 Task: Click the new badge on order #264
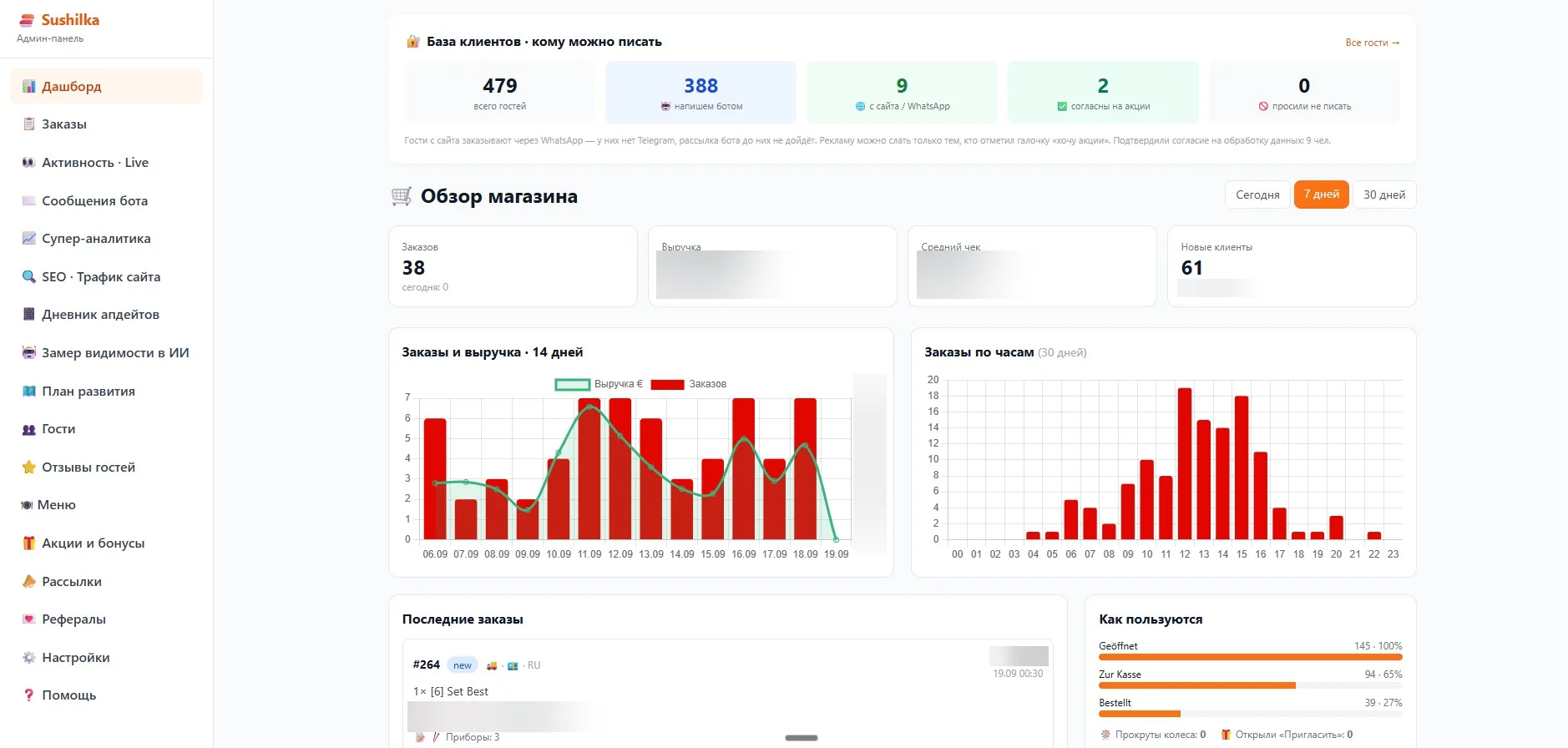tap(463, 665)
